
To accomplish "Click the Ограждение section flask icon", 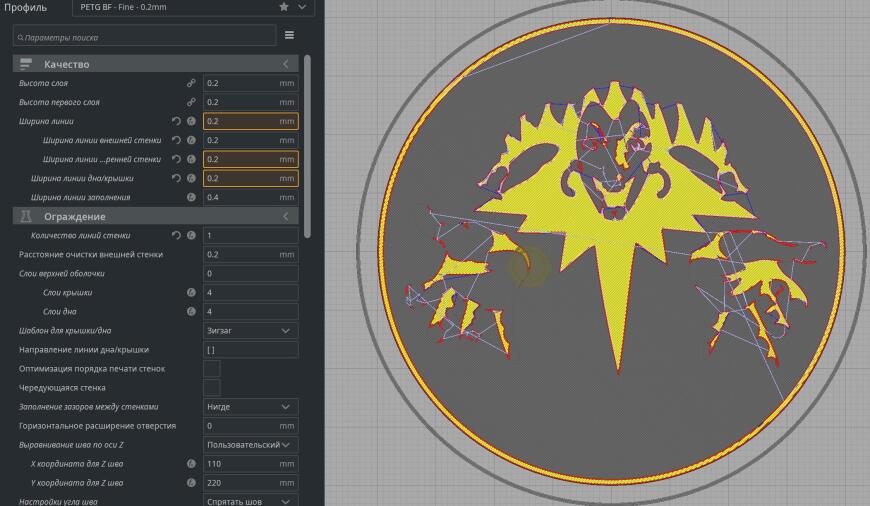I will click(26, 216).
